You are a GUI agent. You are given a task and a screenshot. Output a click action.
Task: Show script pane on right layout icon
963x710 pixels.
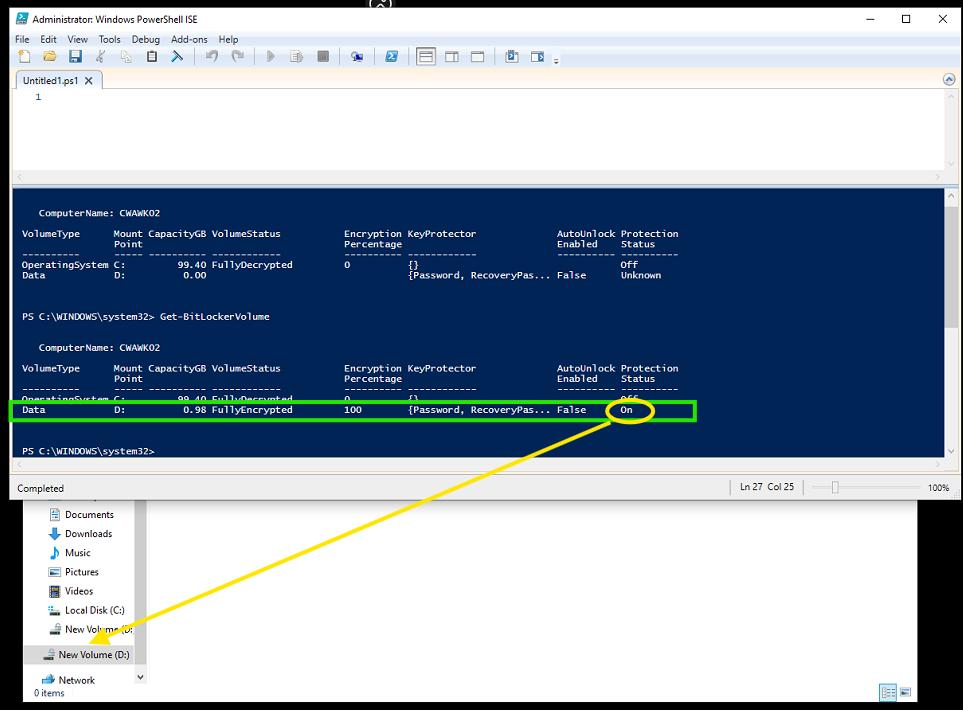click(452, 57)
